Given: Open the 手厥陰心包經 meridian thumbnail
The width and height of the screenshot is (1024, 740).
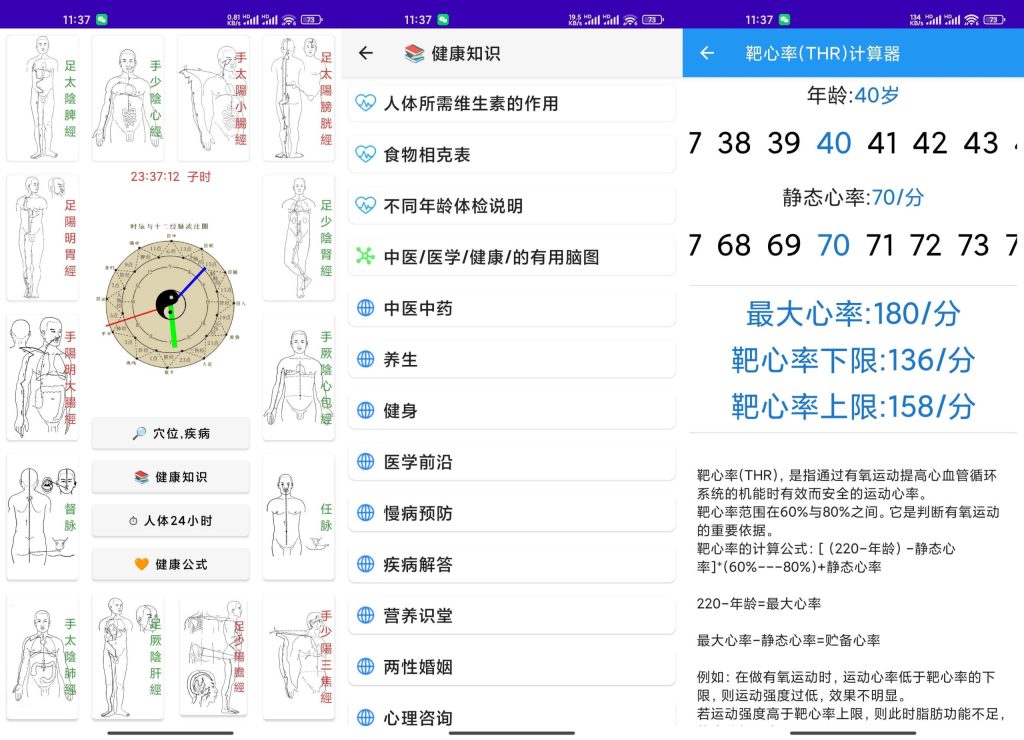Looking at the screenshot, I should 298,377.
